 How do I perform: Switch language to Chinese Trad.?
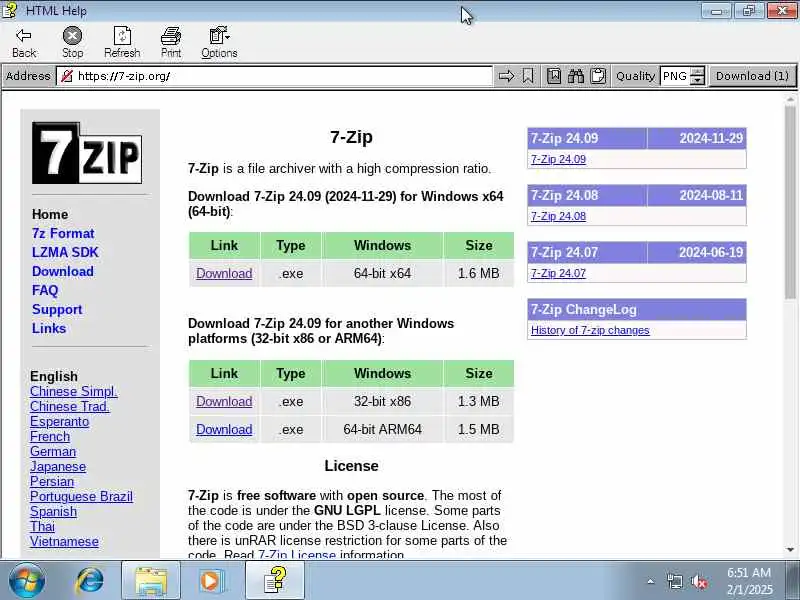(x=69, y=407)
